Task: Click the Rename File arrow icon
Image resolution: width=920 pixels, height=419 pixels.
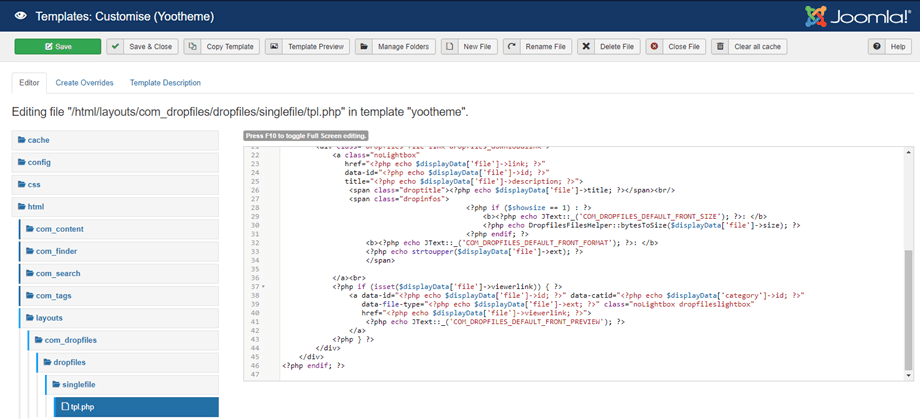Action: [x=512, y=47]
